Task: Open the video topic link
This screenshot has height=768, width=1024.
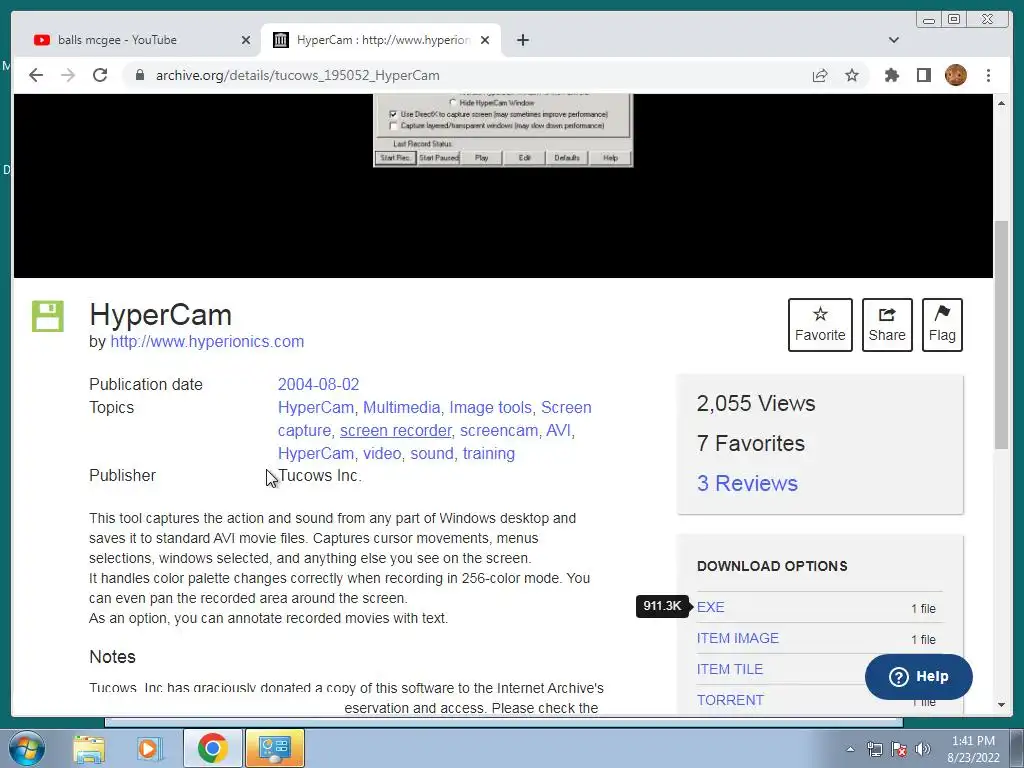Action: click(x=382, y=453)
